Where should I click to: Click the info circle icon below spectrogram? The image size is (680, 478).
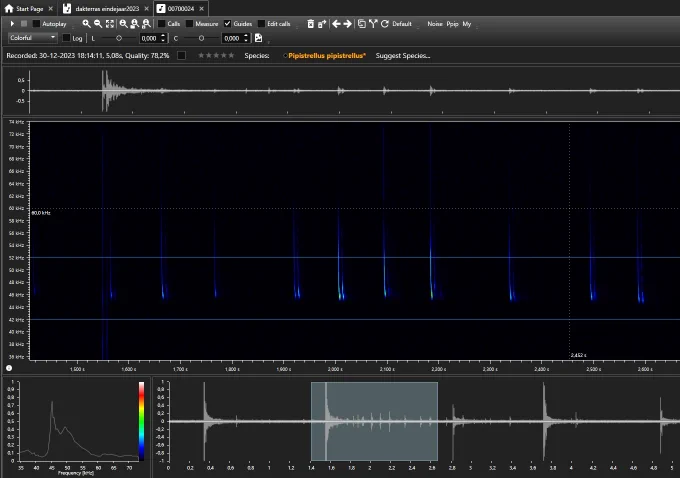9,368
